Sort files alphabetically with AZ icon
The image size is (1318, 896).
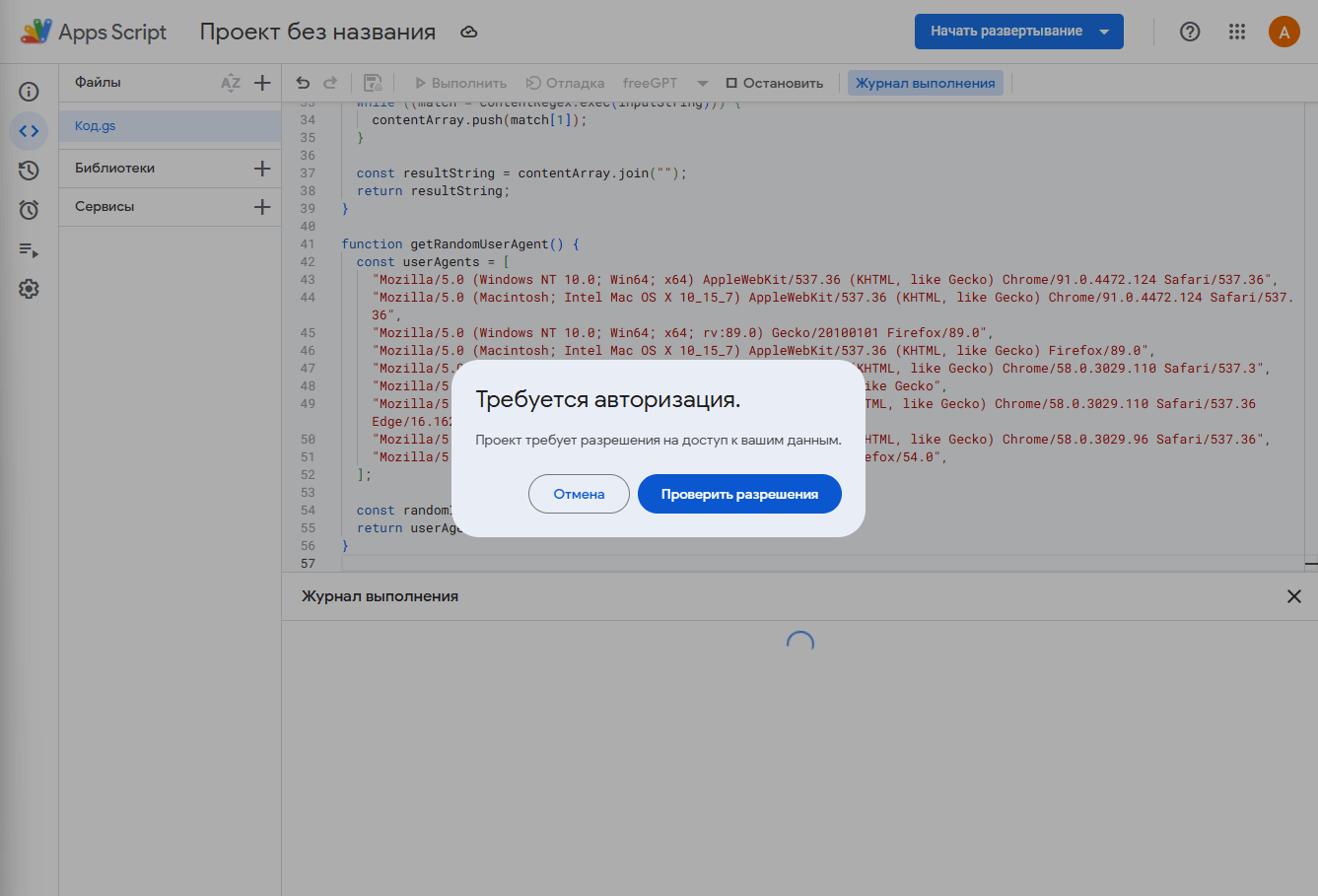[230, 83]
